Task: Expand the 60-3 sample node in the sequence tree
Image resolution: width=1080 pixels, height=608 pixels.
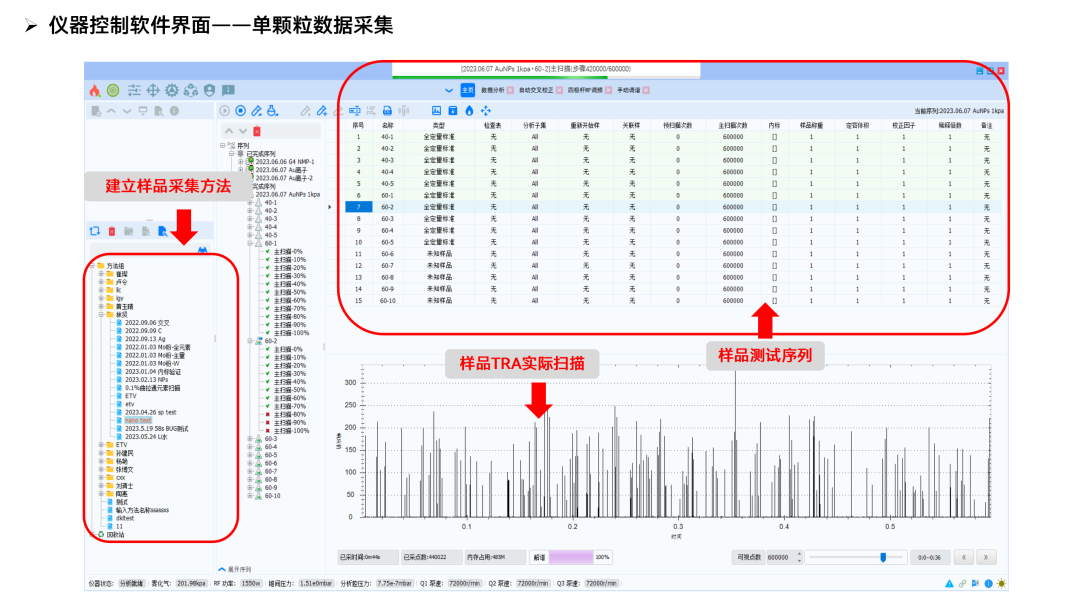Action: click(x=250, y=439)
